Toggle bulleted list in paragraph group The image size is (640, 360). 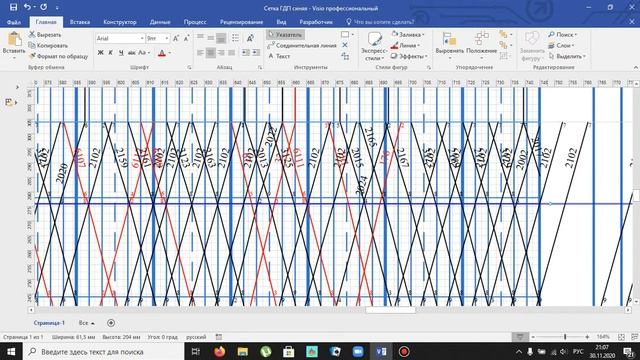pyautogui.click(x=236, y=38)
